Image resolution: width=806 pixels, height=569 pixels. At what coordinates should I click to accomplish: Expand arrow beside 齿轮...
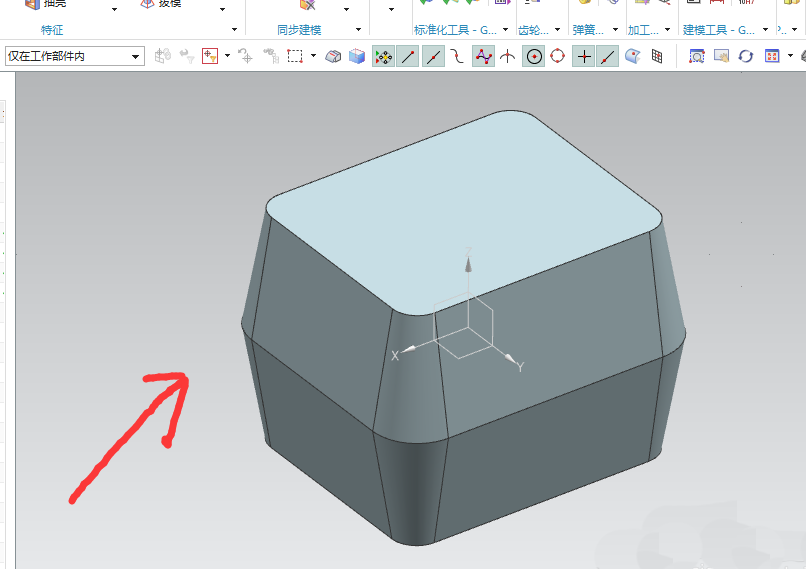coord(557,30)
